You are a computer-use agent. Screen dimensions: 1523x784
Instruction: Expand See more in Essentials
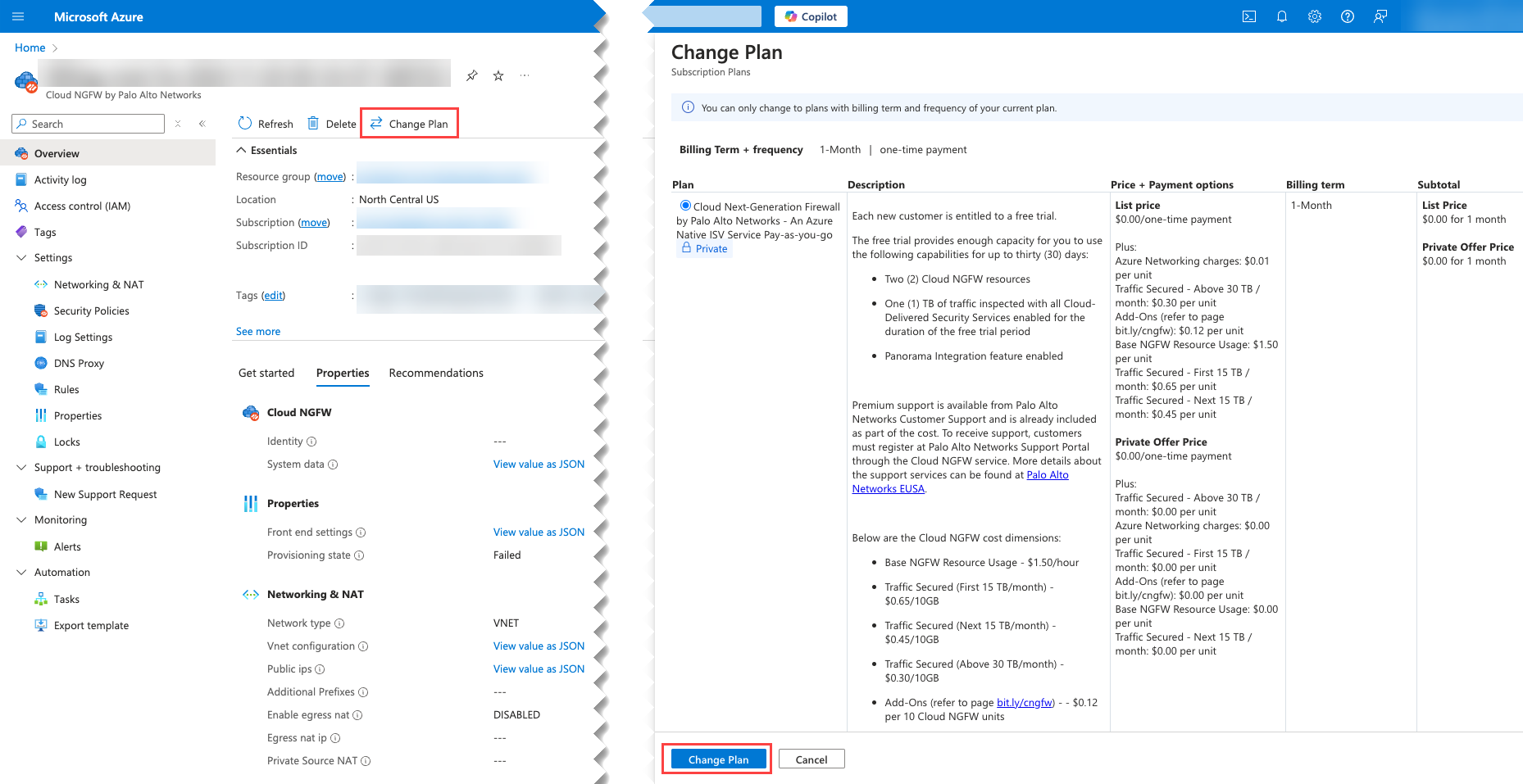click(x=258, y=332)
